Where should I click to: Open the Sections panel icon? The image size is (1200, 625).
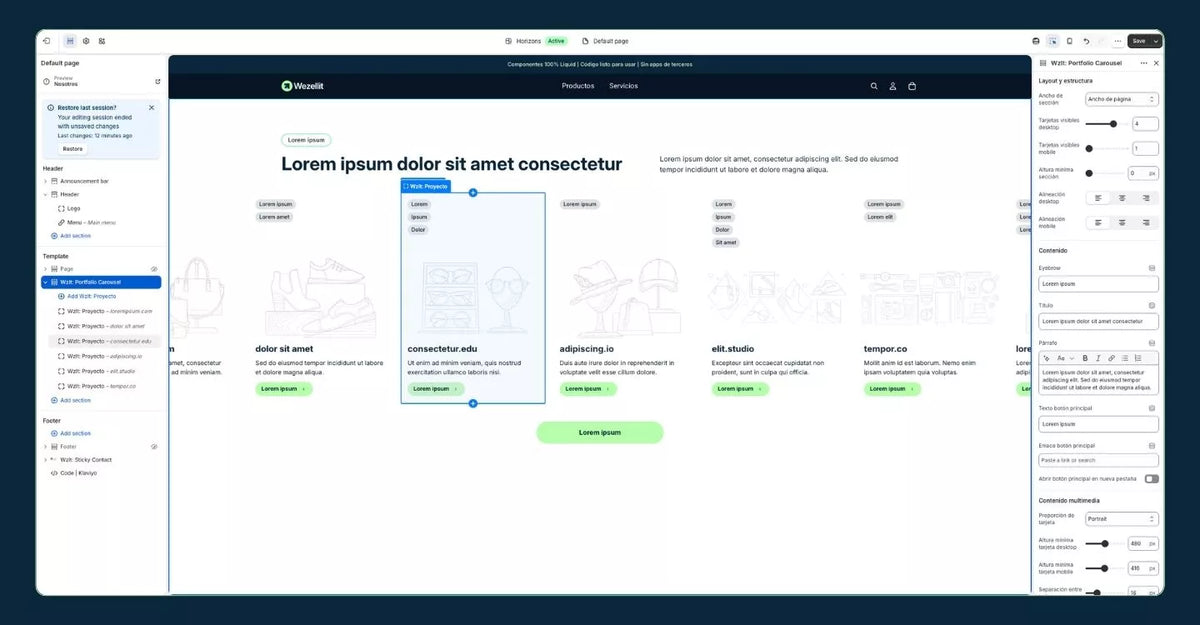pos(70,41)
